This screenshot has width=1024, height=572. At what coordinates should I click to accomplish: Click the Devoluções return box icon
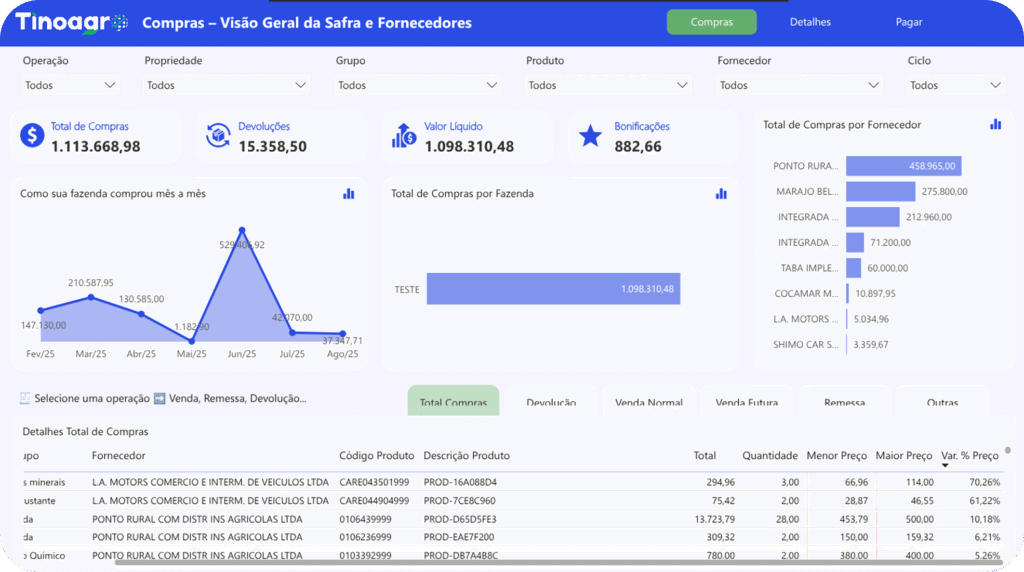218,136
